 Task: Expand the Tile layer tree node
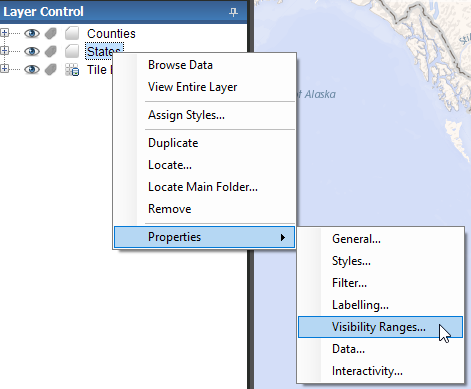4,69
